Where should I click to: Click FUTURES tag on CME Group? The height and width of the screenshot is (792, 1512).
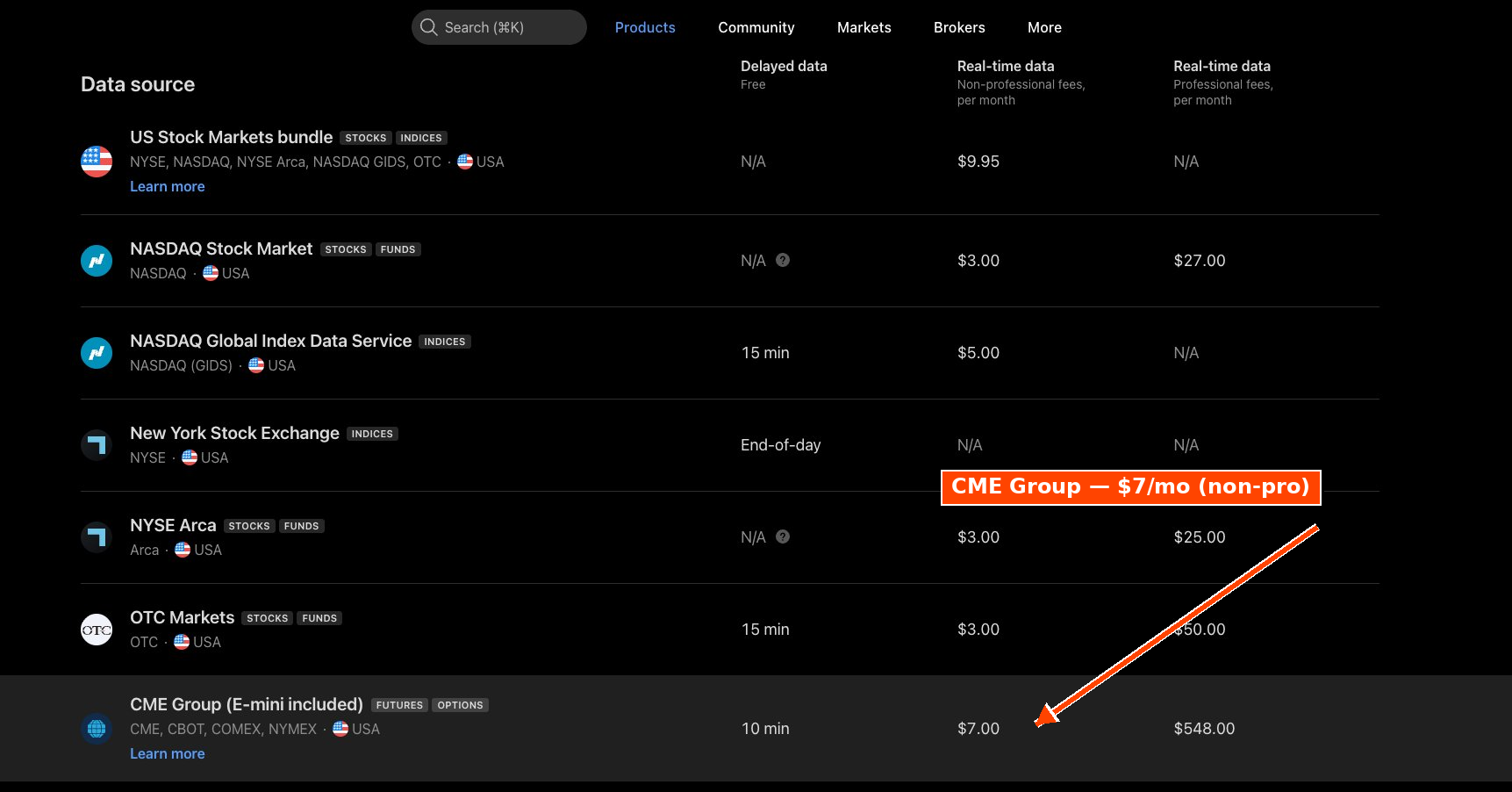click(x=399, y=705)
